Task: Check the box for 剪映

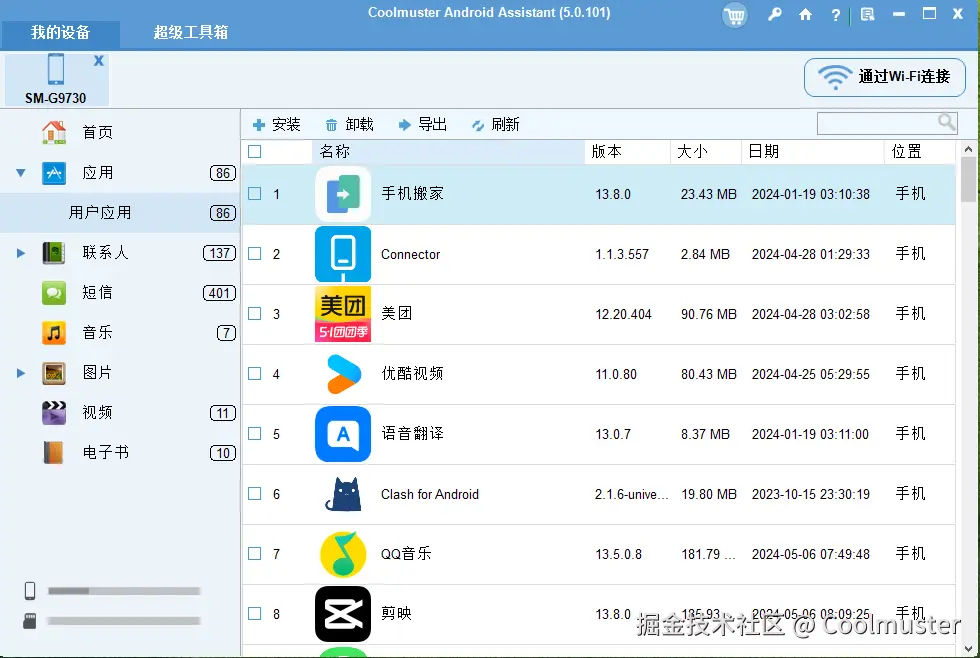Action: pyautogui.click(x=254, y=614)
